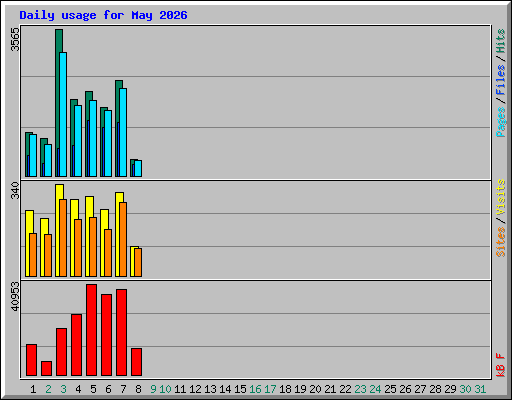Click the cyan files bar for day 7
Screen dimensions: 512x400
[123, 132]
